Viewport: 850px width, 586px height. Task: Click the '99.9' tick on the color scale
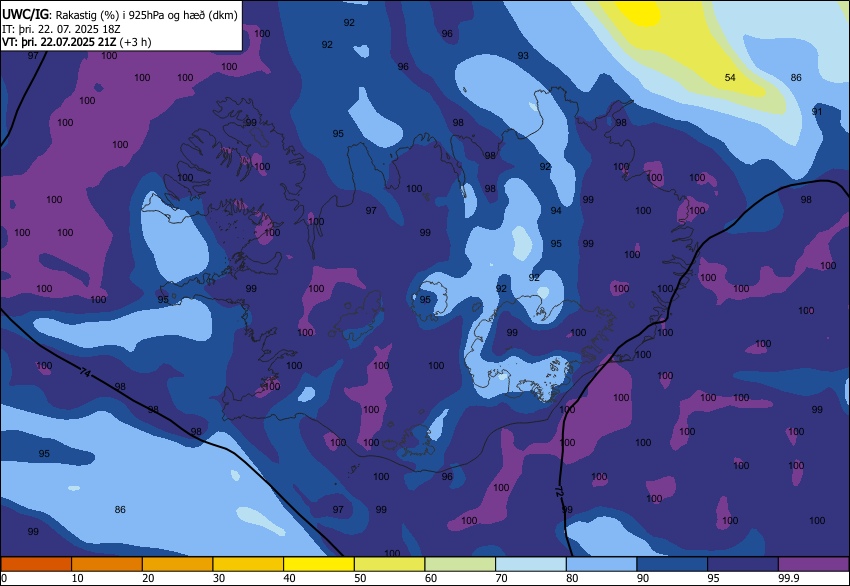point(787,578)
